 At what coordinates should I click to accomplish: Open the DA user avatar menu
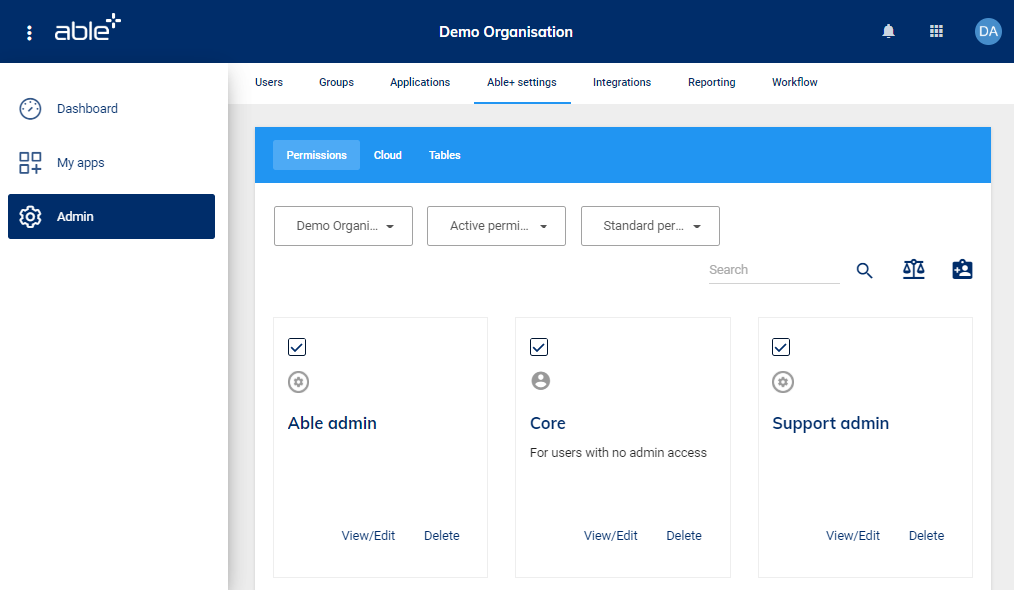coord(987,32)
